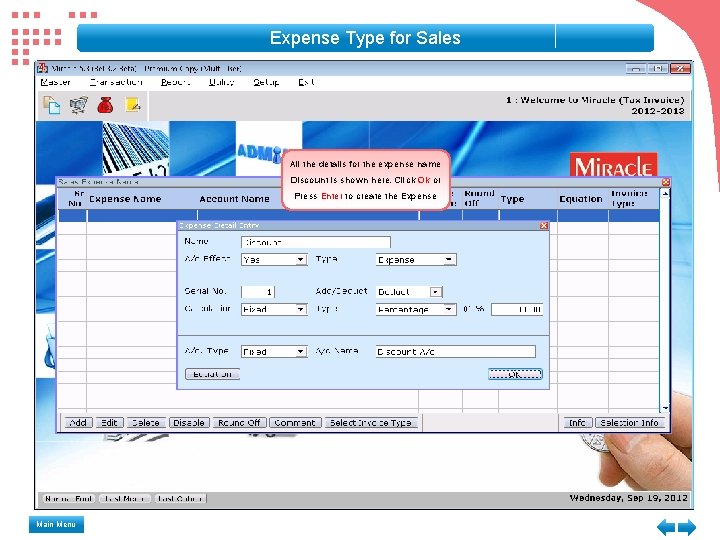Click the Expense Name column header
Image resolution: width=720 pixels, height=540 pixels.
125,199
